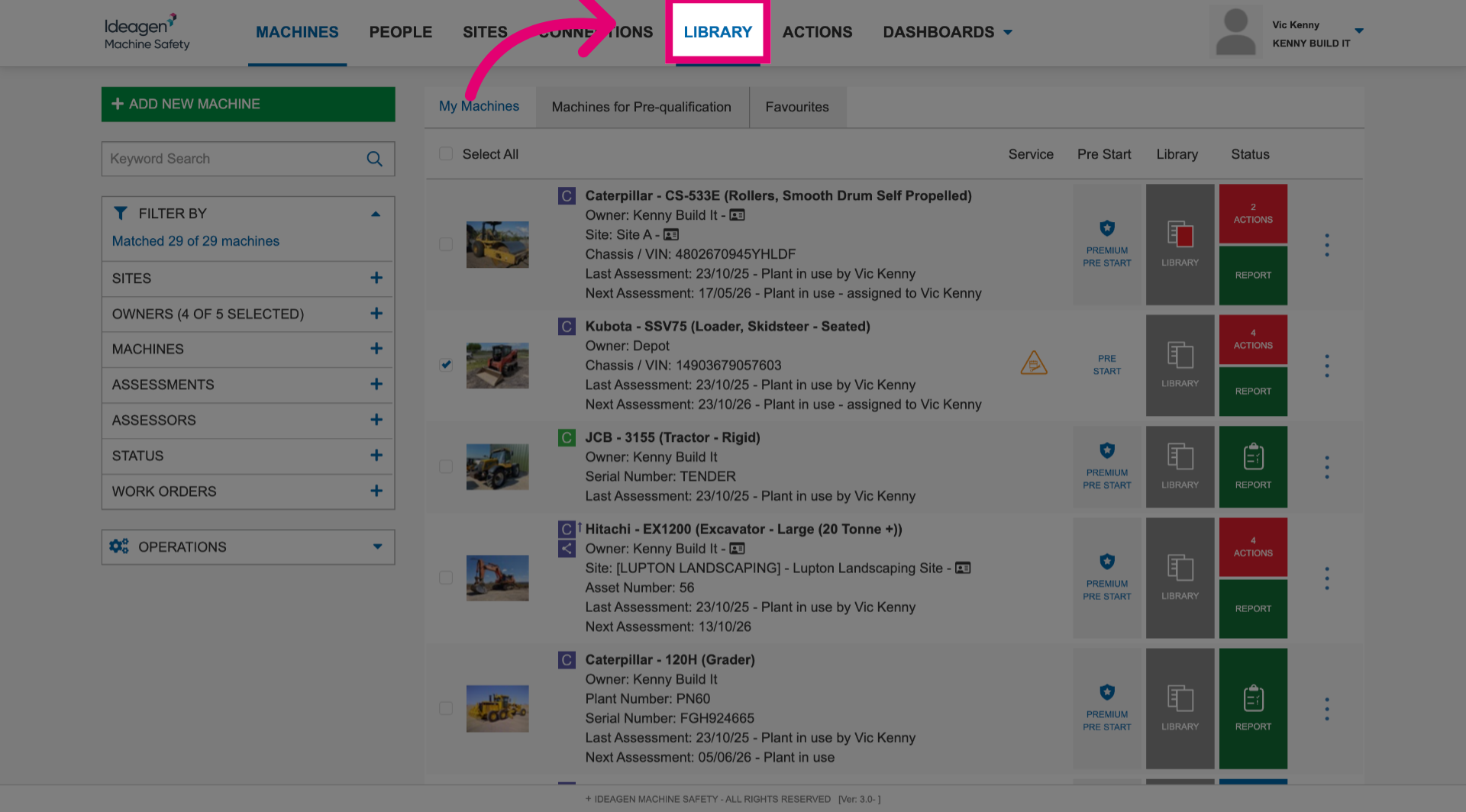Click the search magnifier icon
1466x812 pixels.
[x=374, y=159]
